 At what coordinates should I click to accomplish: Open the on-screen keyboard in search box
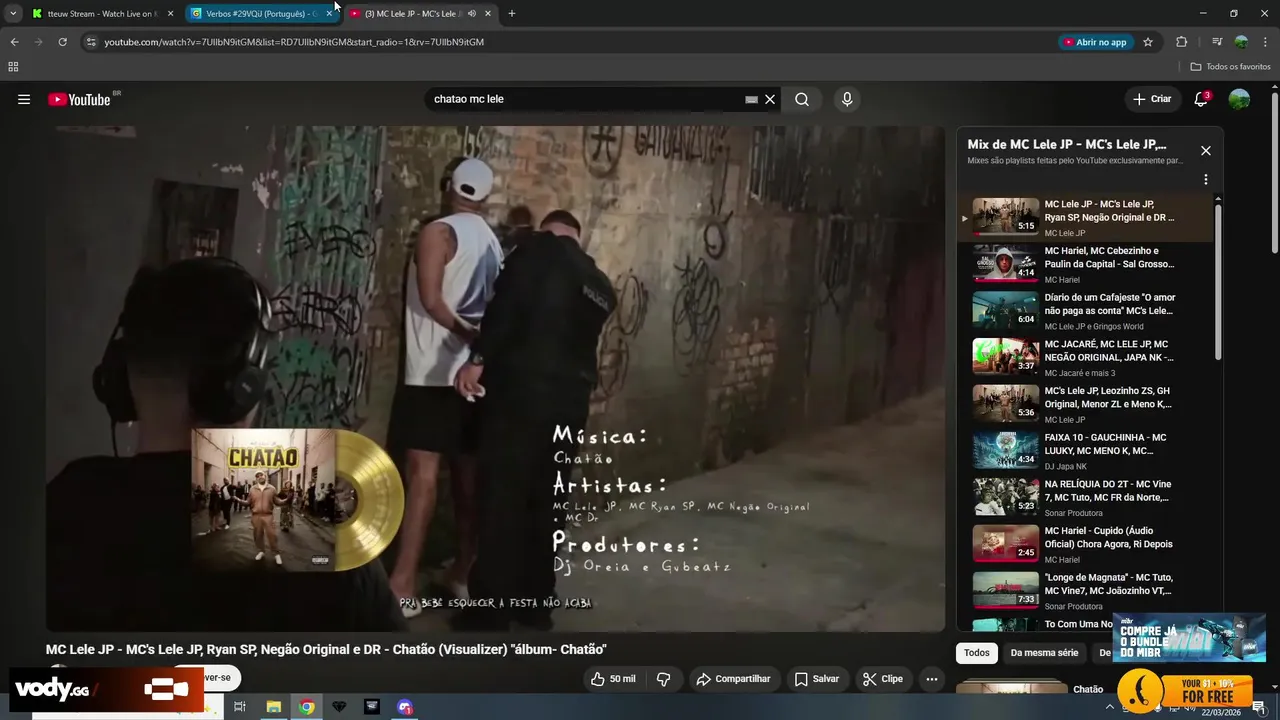[x=751, y=99]
